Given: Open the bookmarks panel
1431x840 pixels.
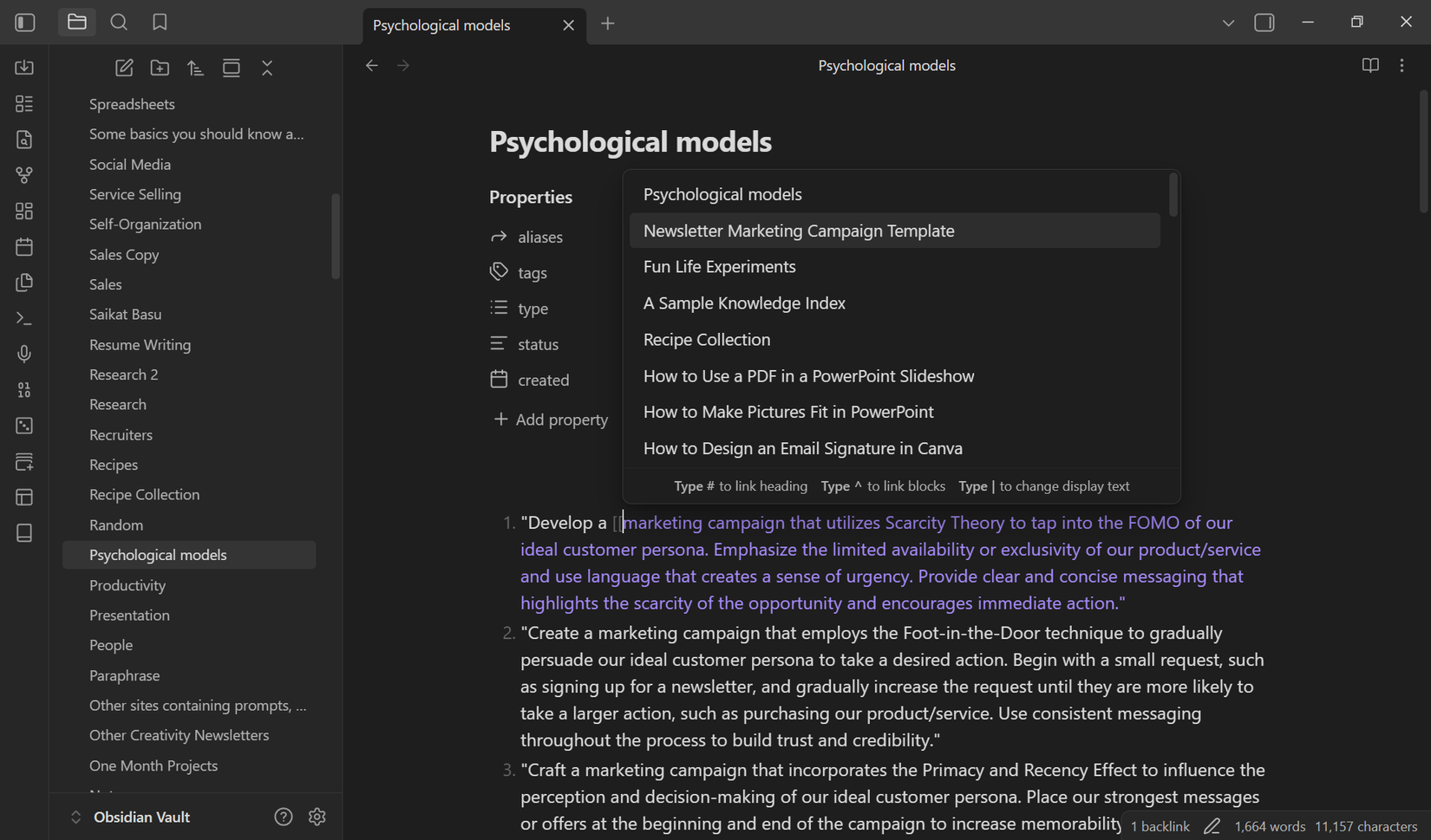Looking at the screenshot, I should pyautogui.click(x=160, y=23).
